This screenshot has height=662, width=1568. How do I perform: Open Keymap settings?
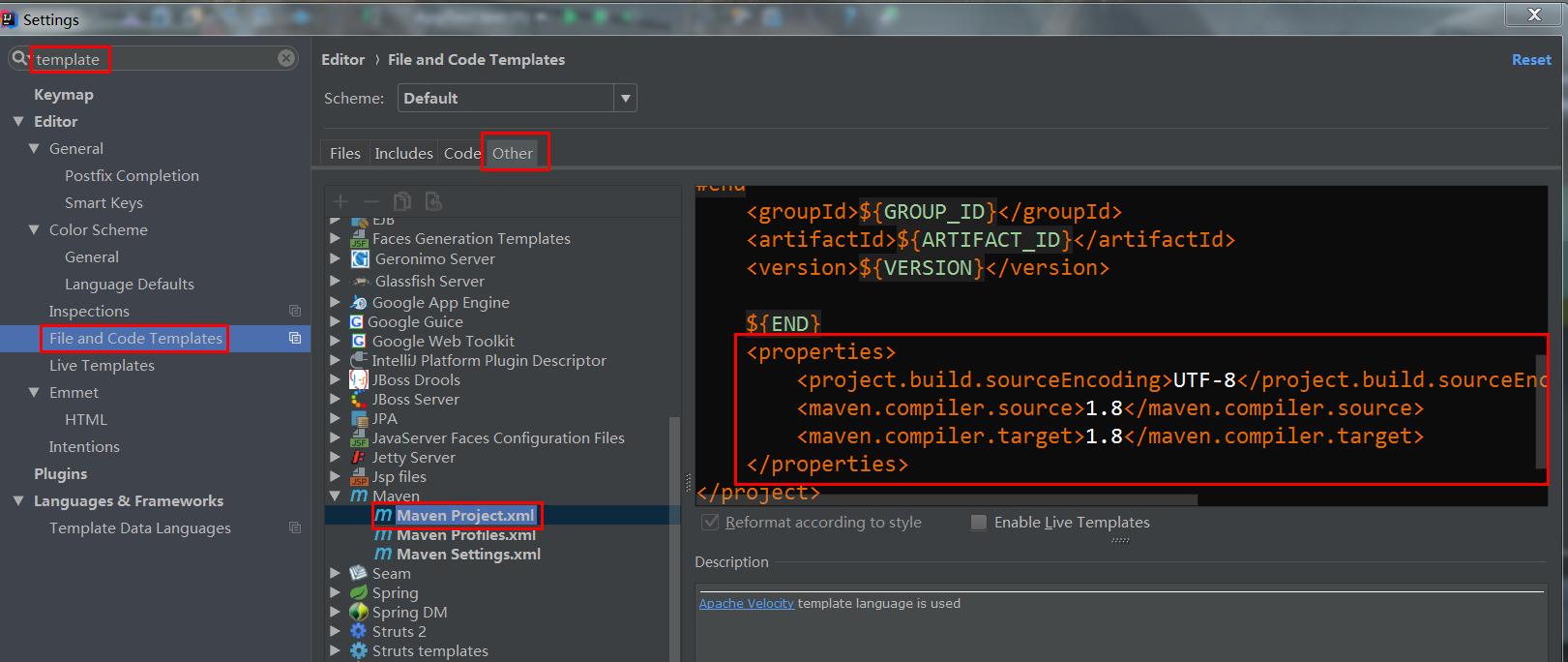[x=64, y=94]
